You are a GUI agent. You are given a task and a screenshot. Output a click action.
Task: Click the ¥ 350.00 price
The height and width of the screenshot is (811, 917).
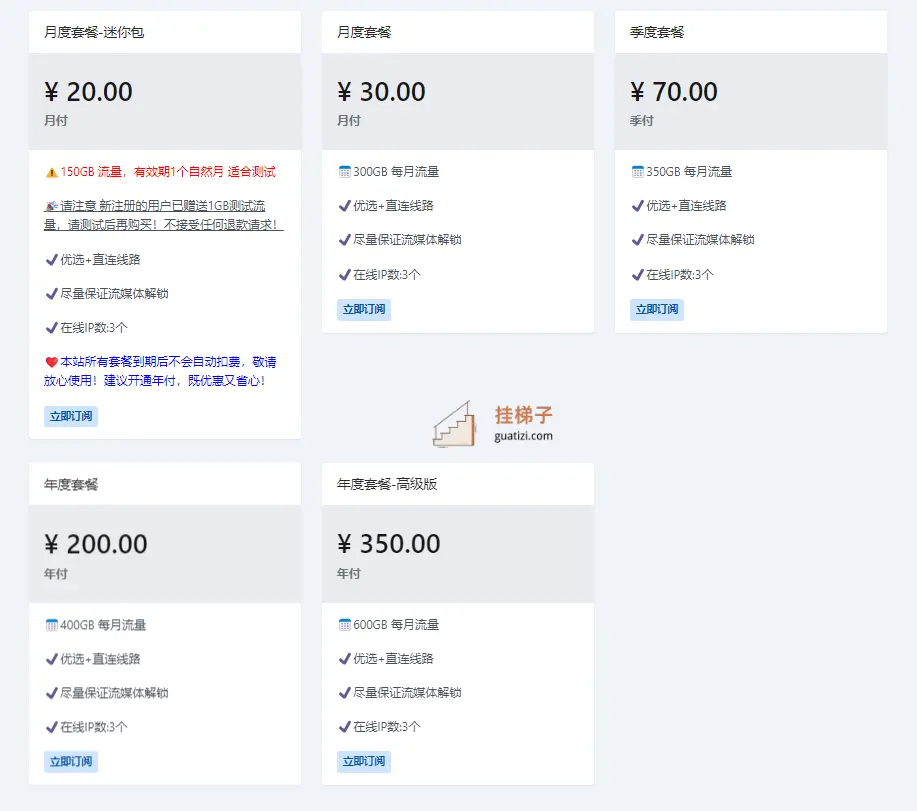(x=388, y=544)
